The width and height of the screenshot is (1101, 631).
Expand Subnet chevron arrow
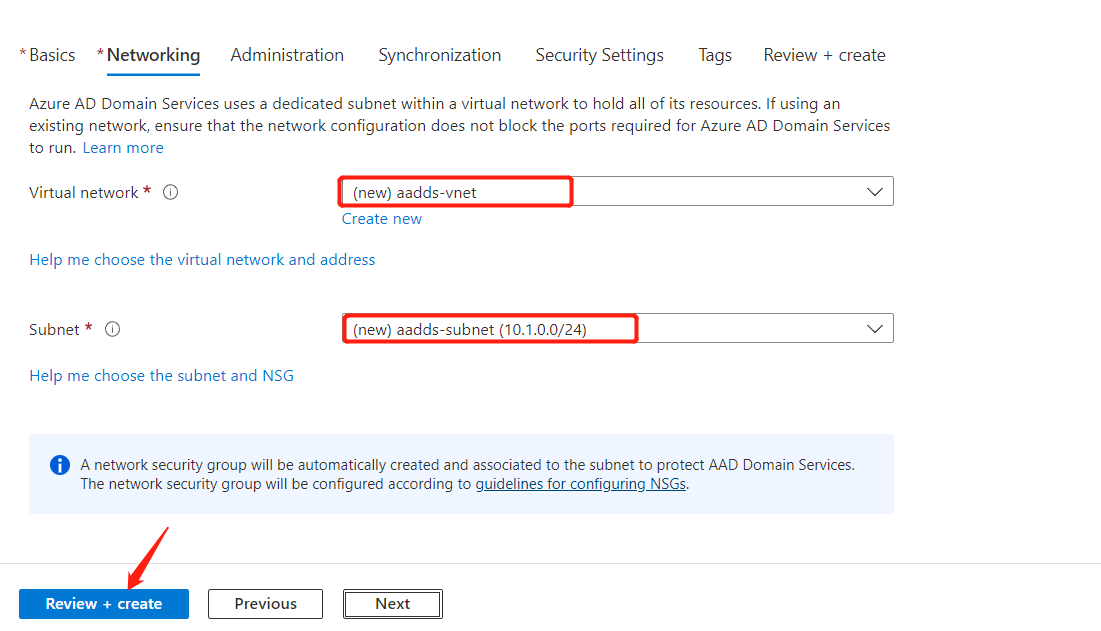click(874, 328)
